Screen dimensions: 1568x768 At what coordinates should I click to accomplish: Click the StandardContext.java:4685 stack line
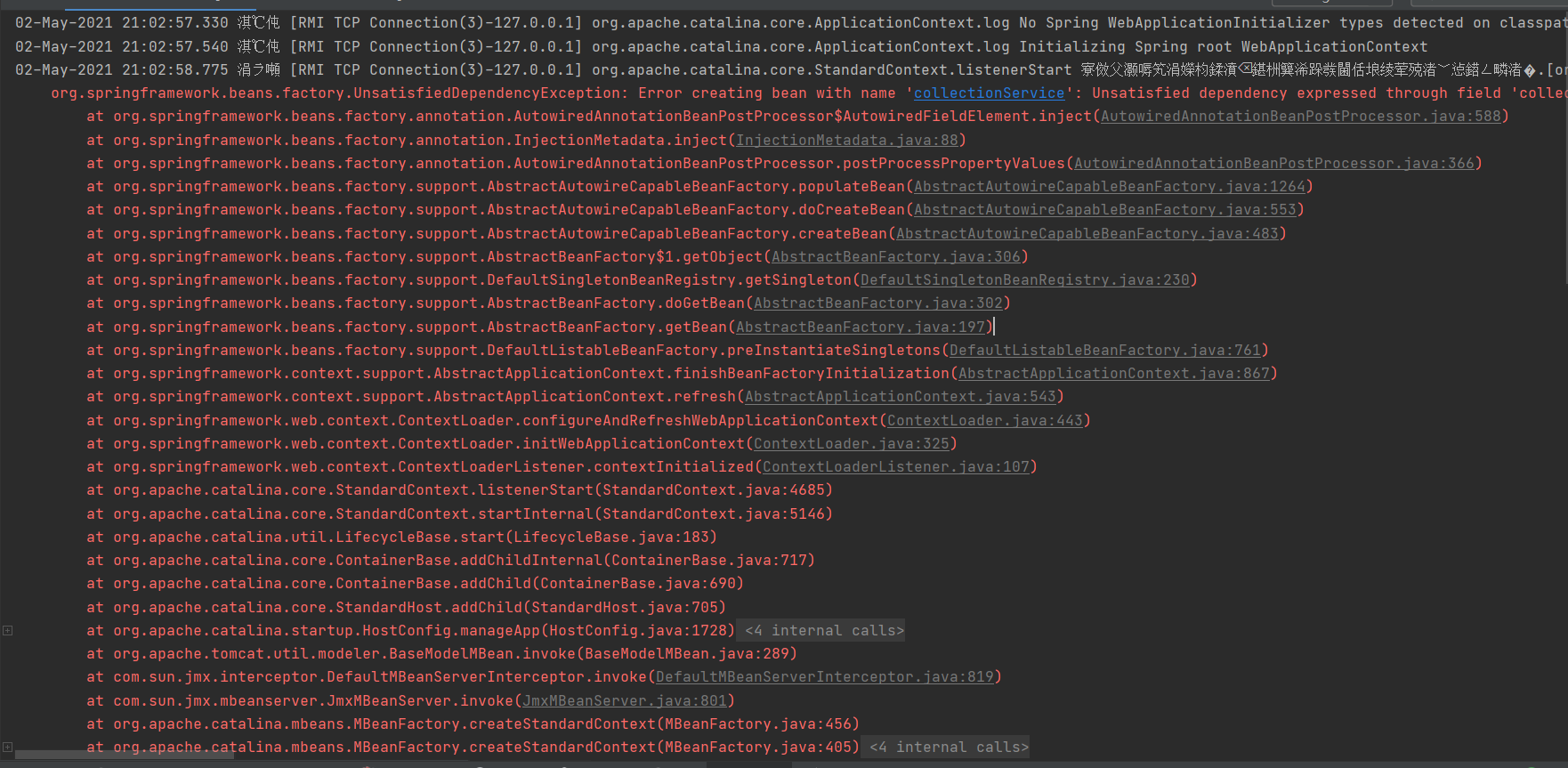click(459, 490)
